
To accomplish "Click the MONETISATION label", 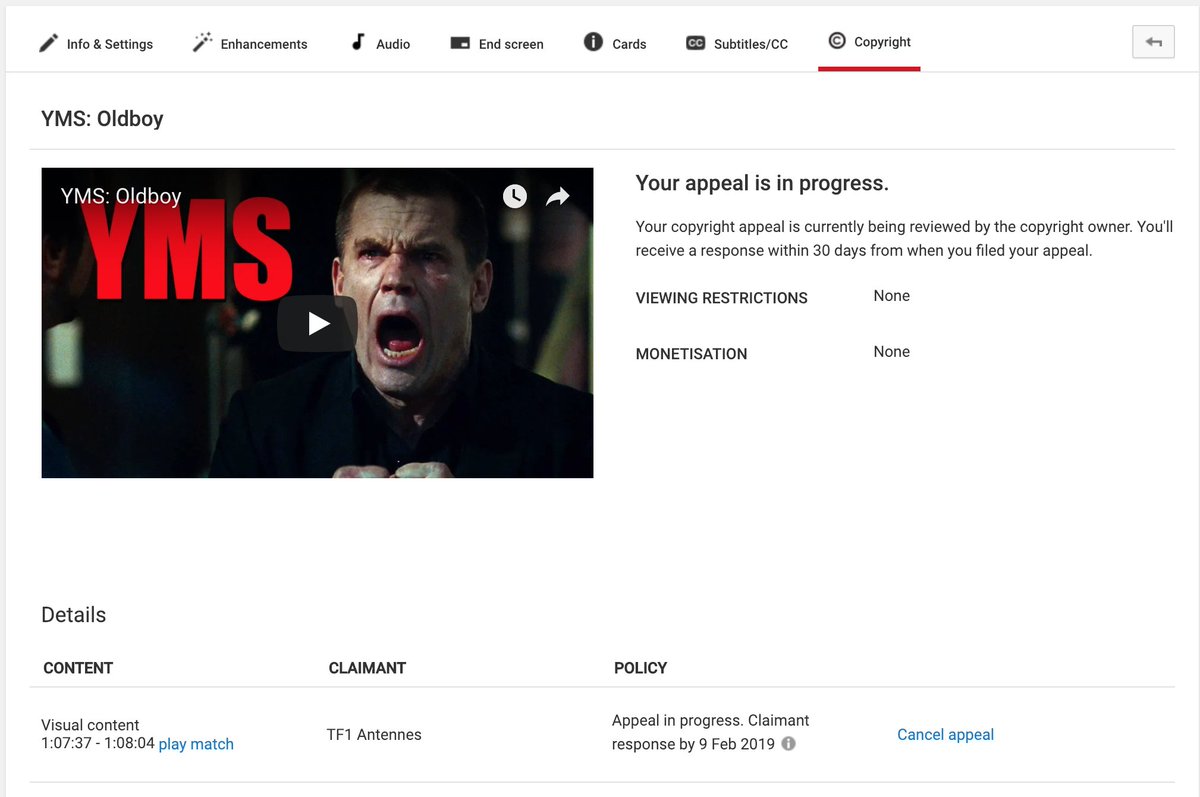I will click(x=691, y=354).
